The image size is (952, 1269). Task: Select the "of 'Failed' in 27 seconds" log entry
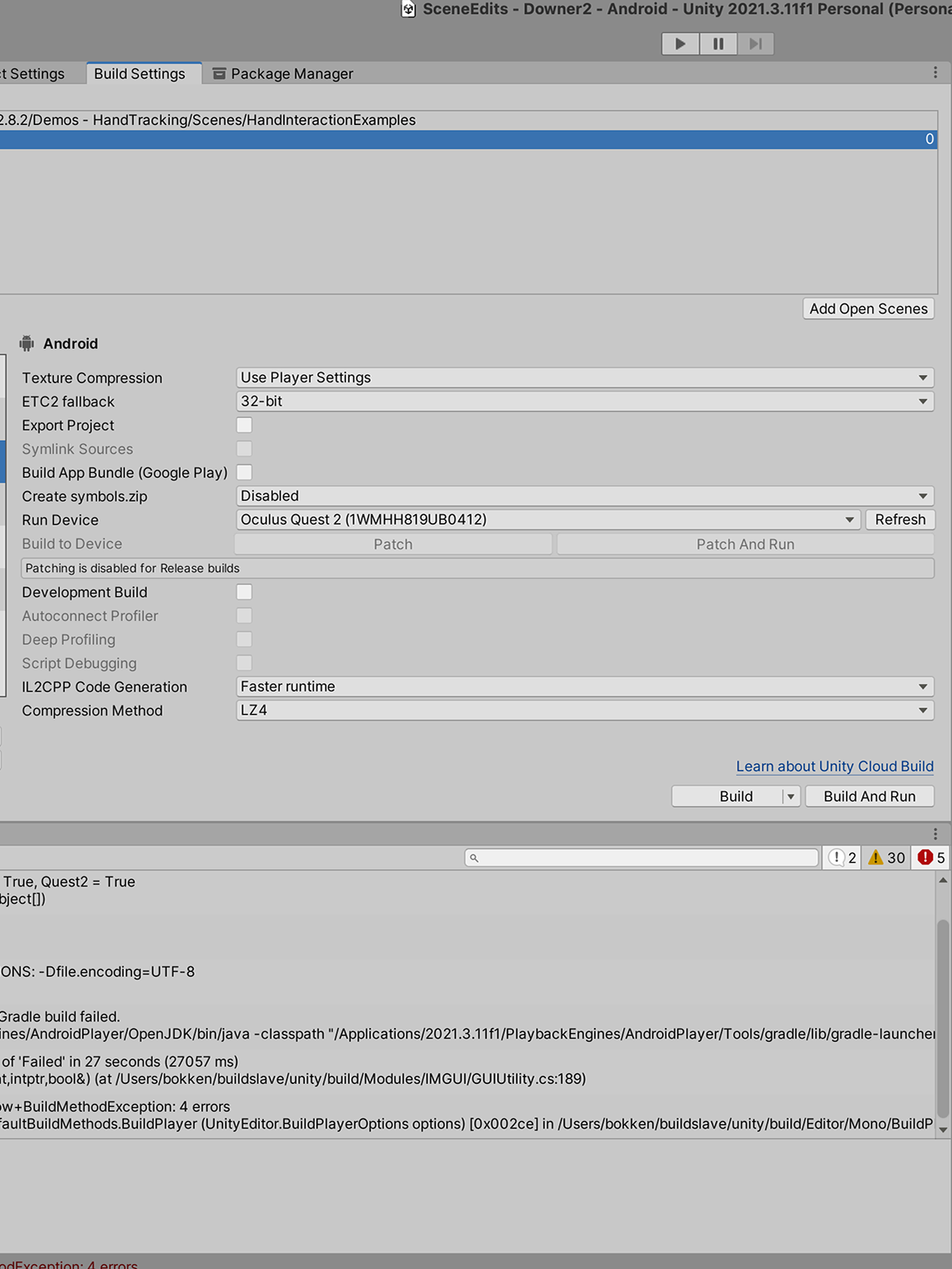point(468,1070)
